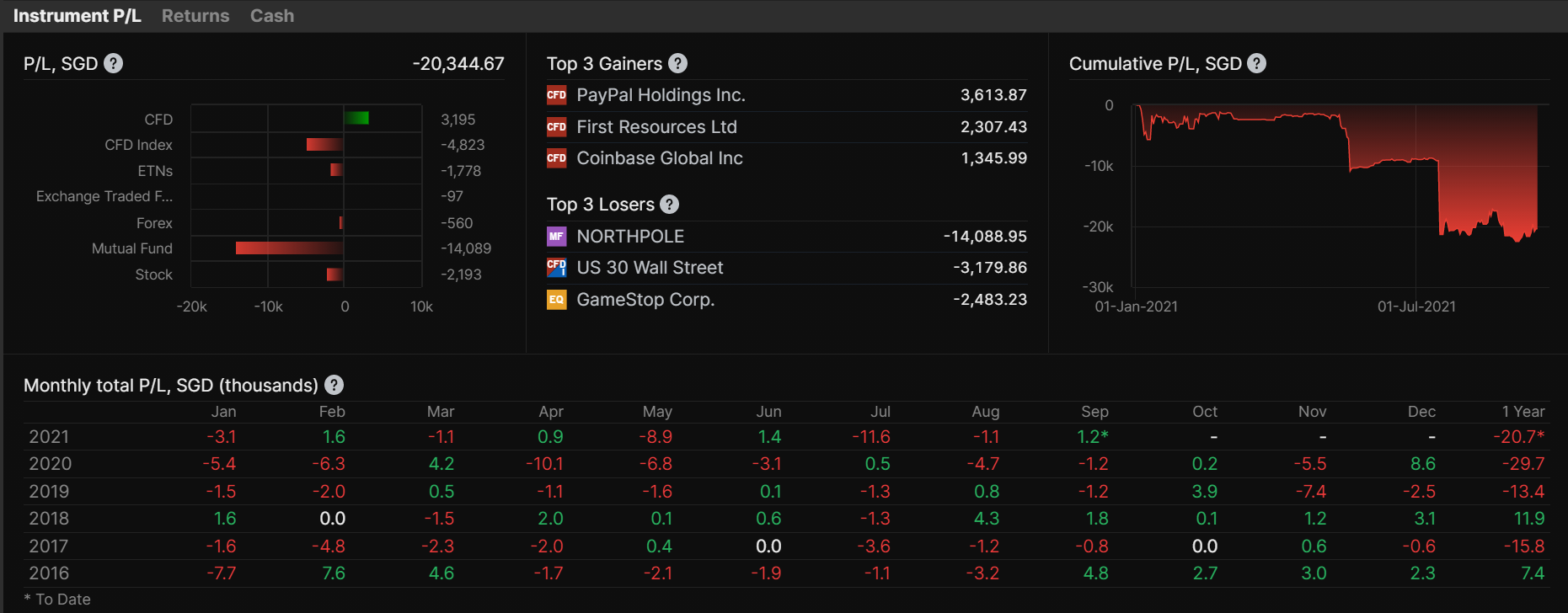The image size is (1568, 613).
Task: Click the red Stock bar in chart
Action: click(334, 275)
